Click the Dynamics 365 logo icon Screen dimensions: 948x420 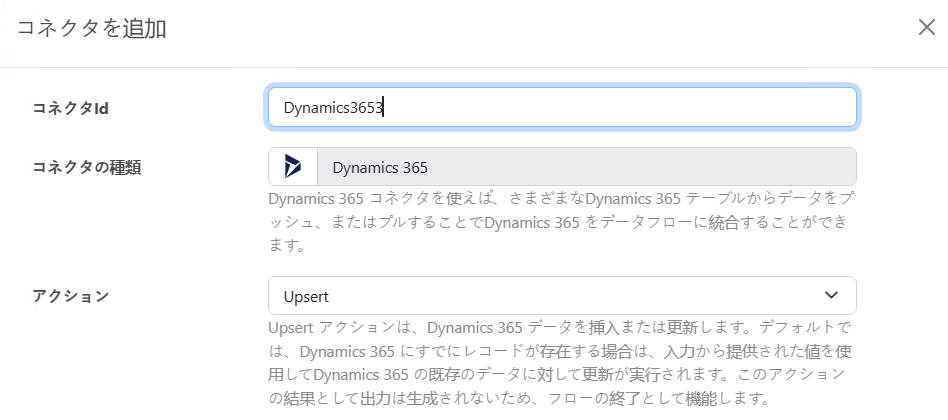(293, 167)
